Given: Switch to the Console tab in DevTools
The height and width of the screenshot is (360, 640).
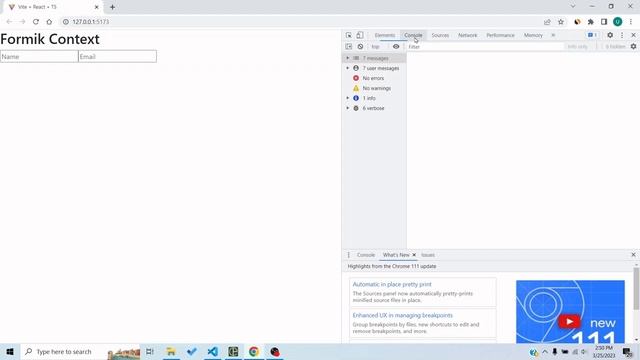Looking at the screenshot, I should (x=413, y=35).
